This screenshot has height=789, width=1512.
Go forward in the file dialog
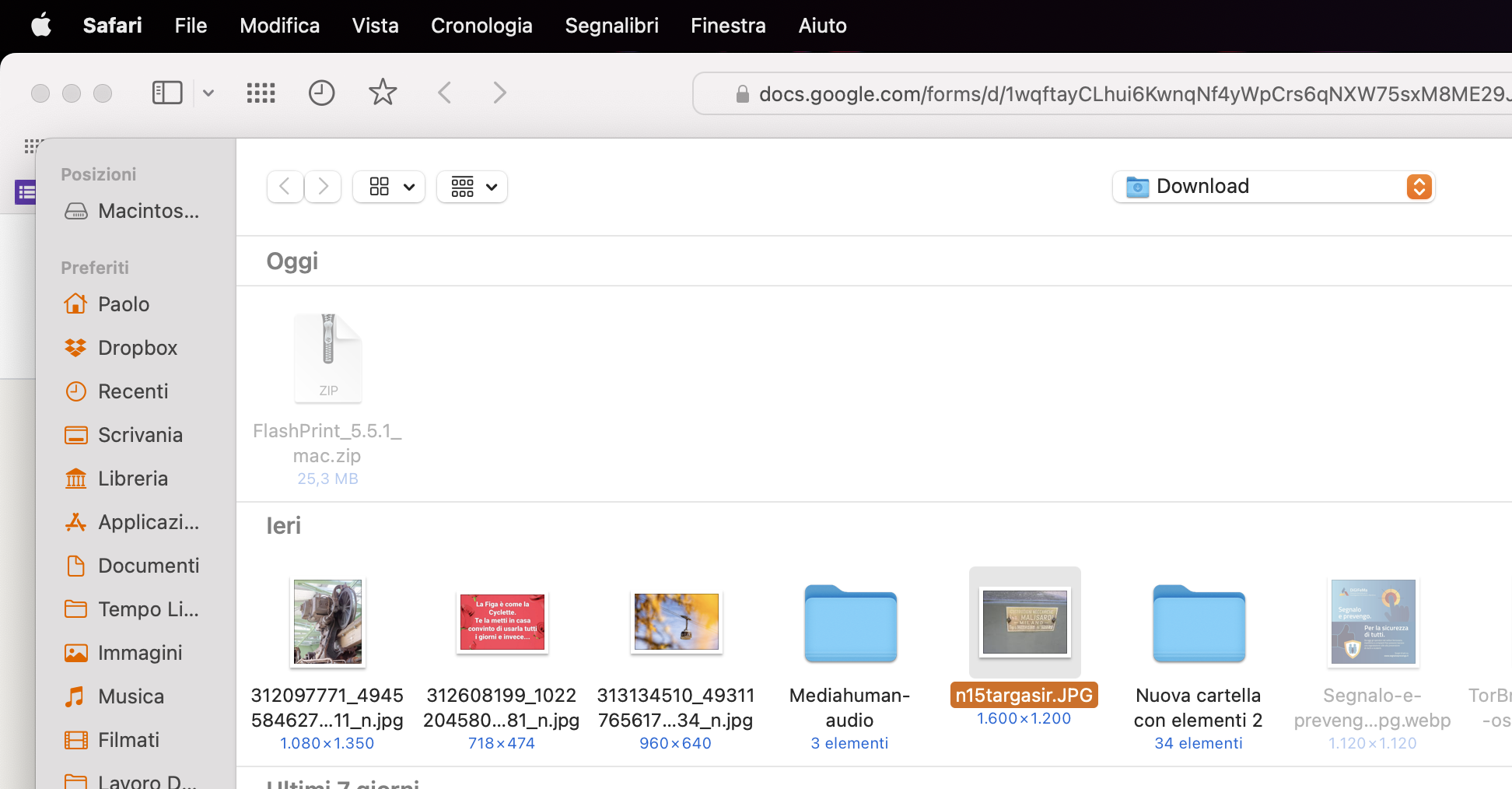pos(323,187)
